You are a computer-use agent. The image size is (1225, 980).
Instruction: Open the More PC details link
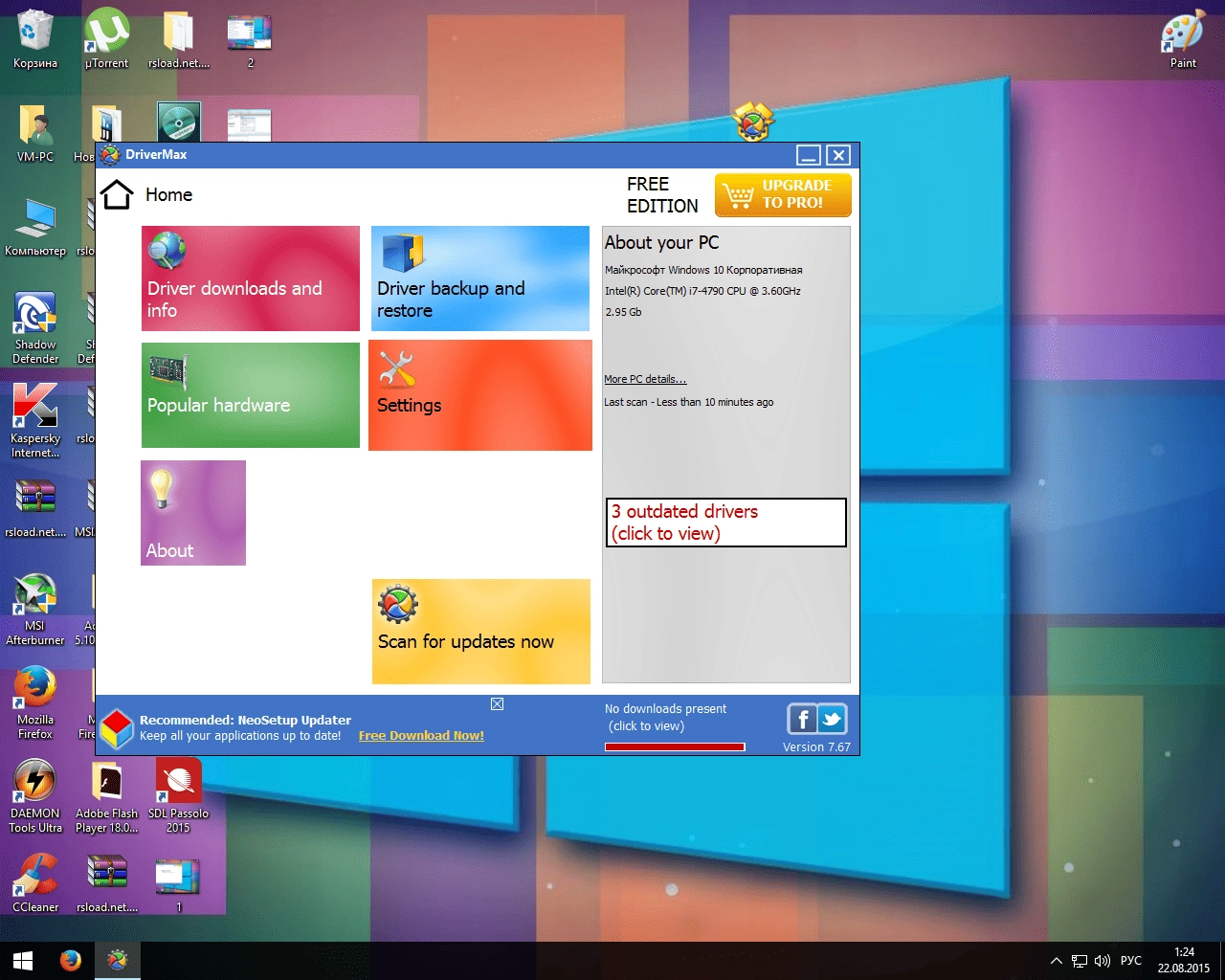(x=645, y=379)
